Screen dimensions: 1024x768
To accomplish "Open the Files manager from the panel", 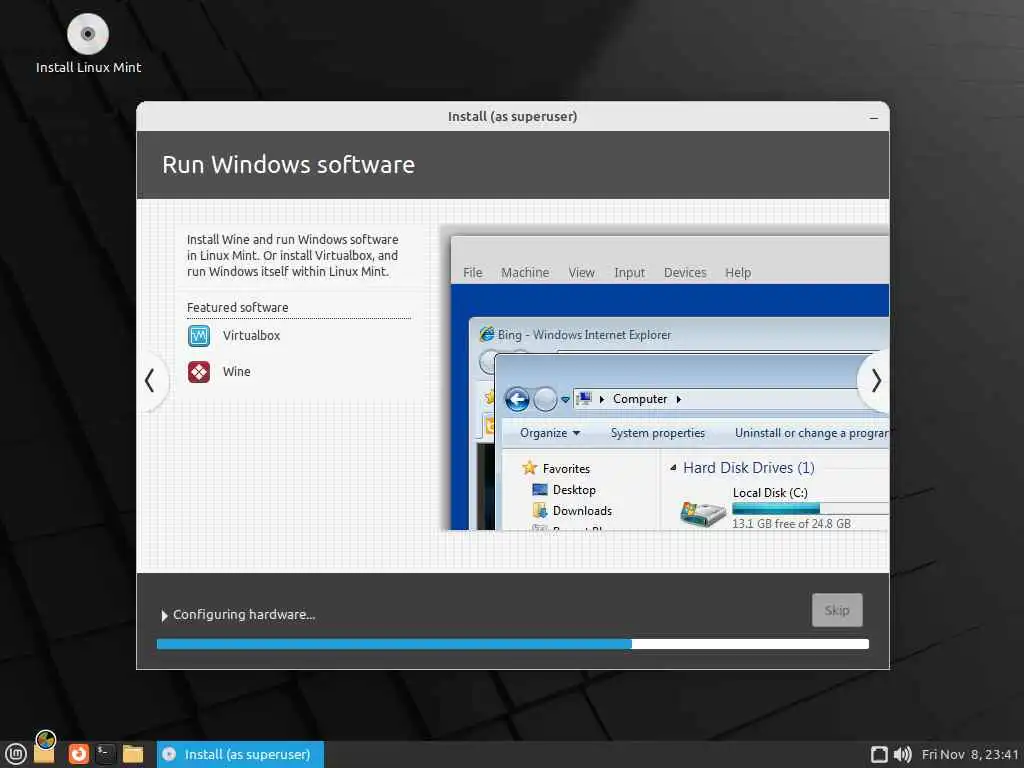I will pyautogui.click(x=133, y=754).
